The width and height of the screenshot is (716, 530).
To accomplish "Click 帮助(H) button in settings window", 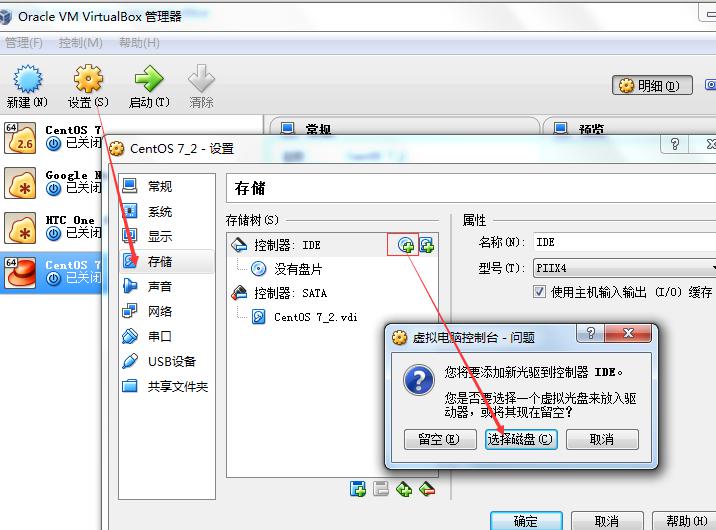I will coord(684,521).
